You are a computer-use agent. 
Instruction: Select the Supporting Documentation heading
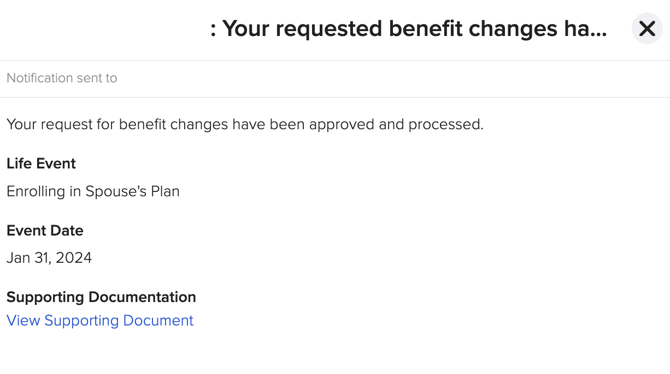[101, 297]
